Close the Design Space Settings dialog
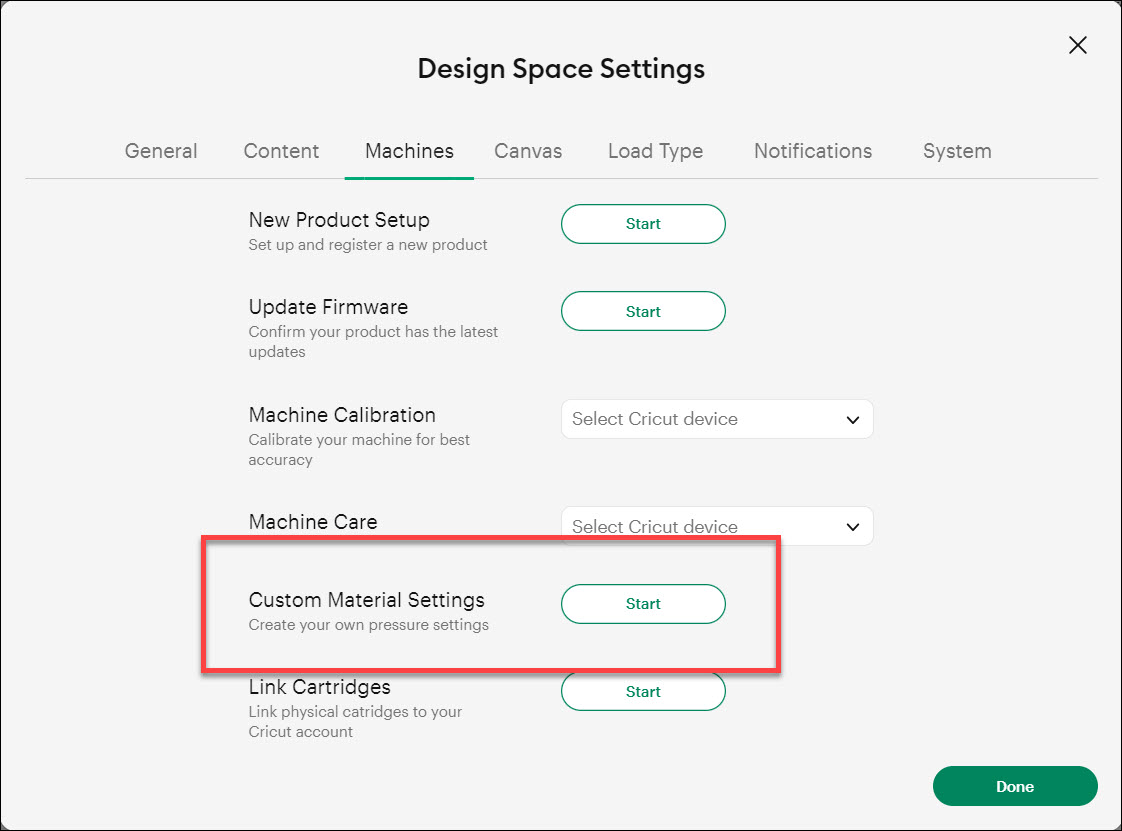1122x831 pixels. click(x=1077, y=45)
